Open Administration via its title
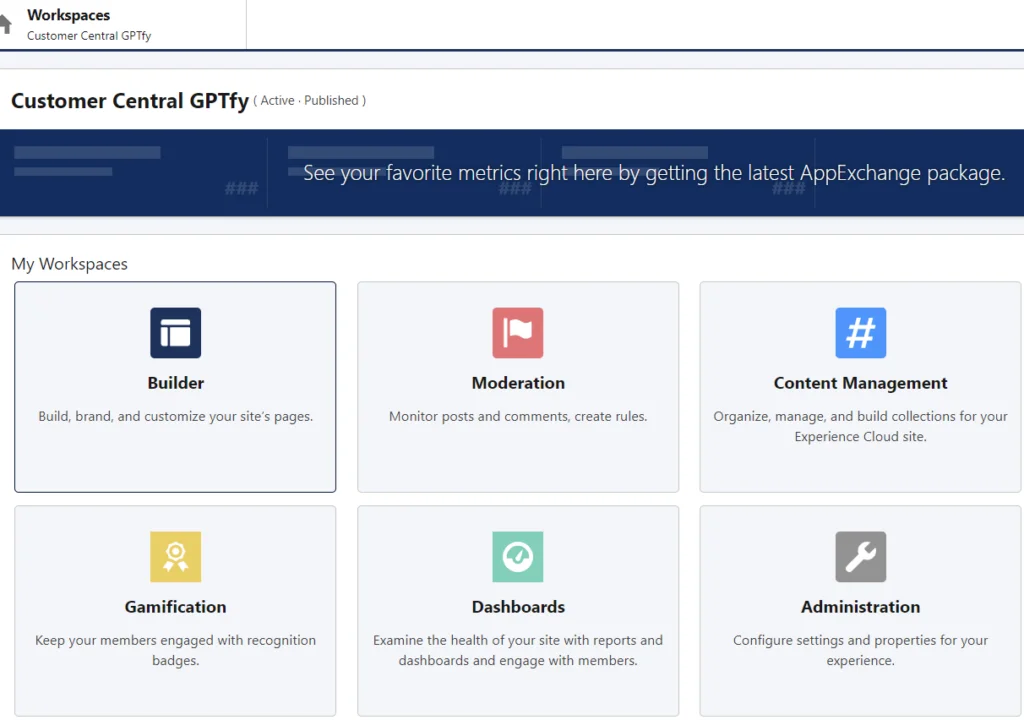The height and width of the screenshot is (720, 1024). 860,607
